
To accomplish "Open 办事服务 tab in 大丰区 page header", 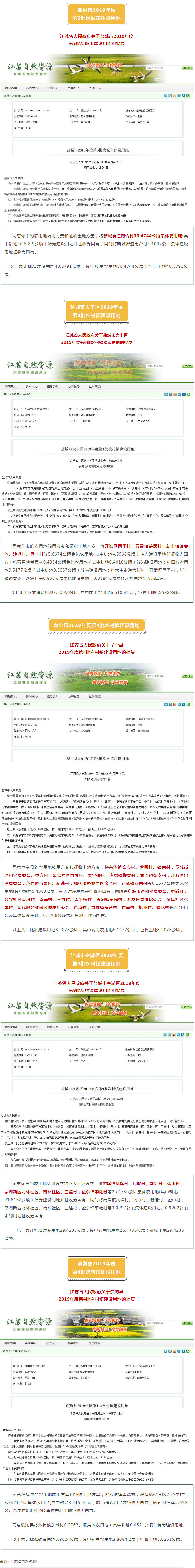I will click(74, 387).
